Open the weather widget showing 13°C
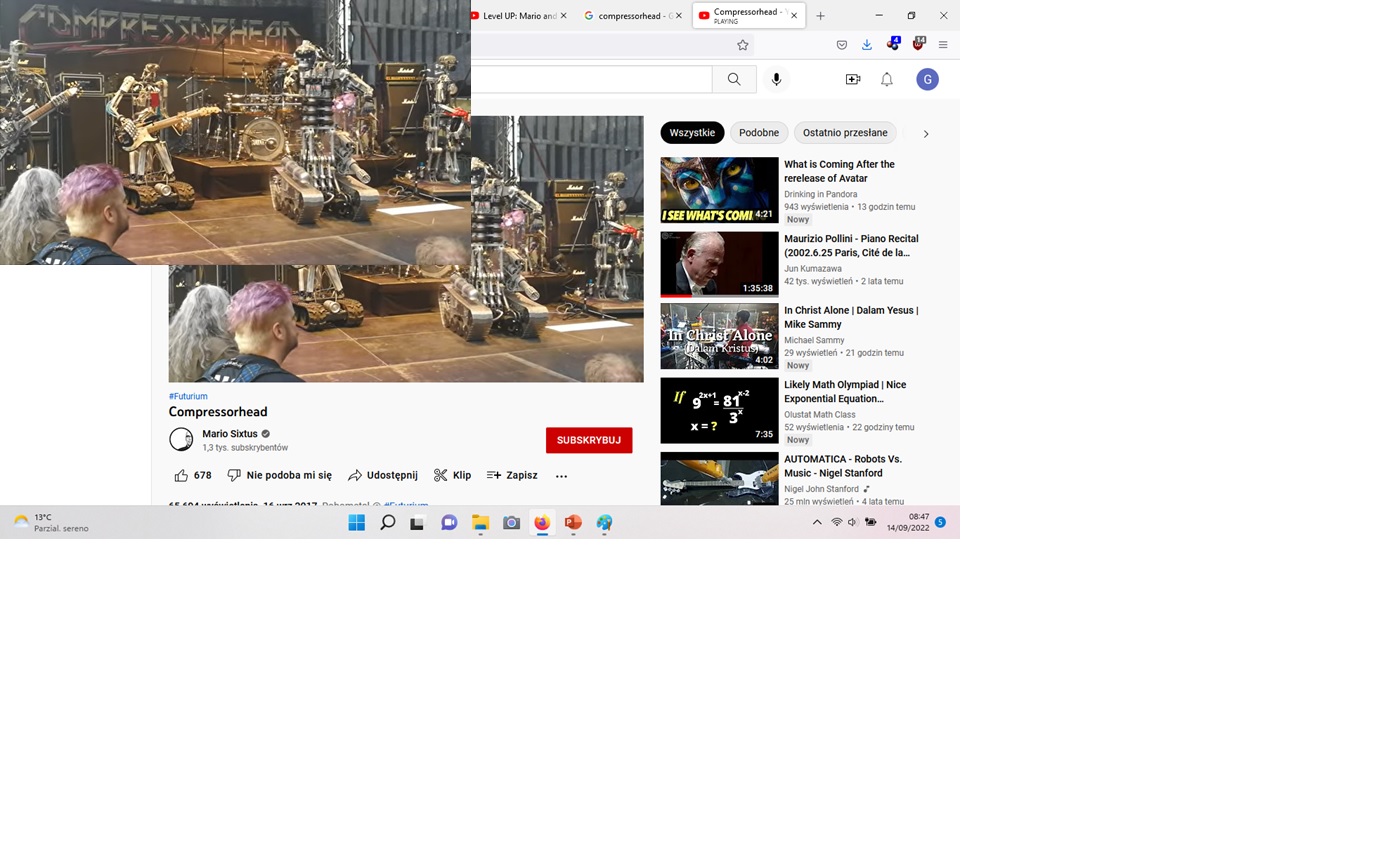 click(x=51, y=522)
